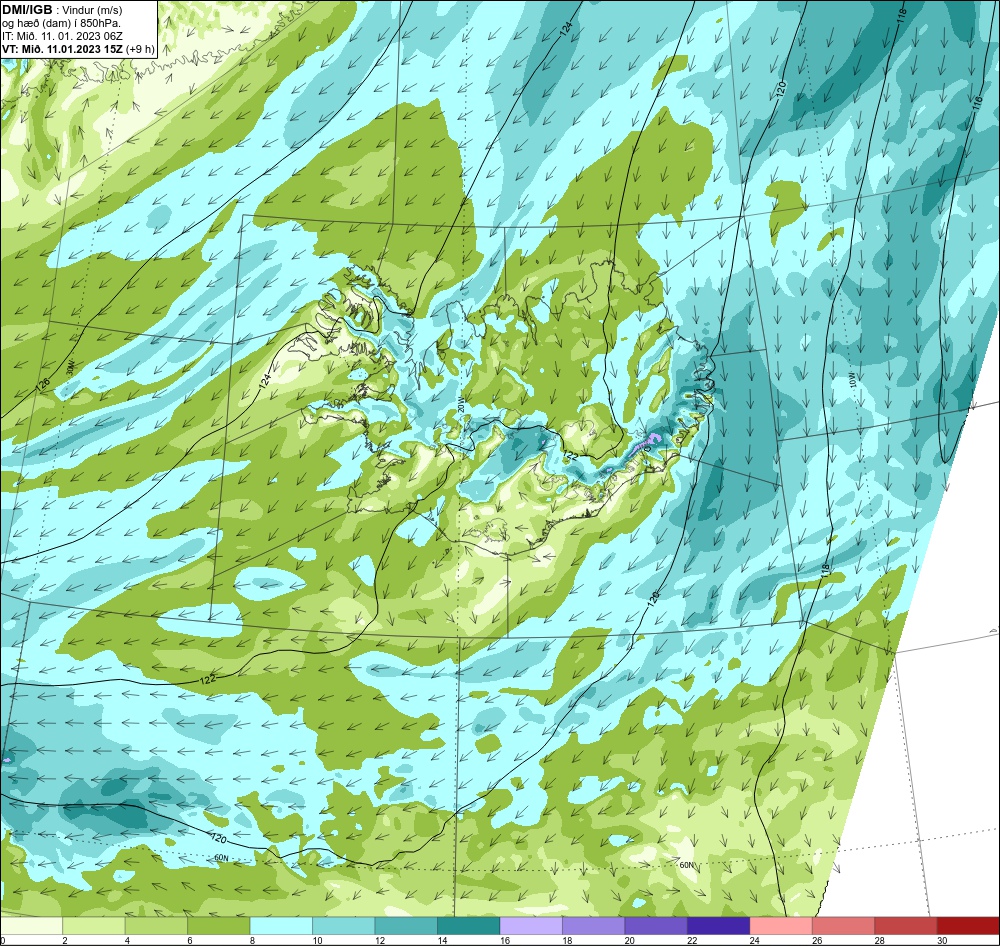Viewport: 1000px width, 946px height.
Task: Click the '20W' longitude label over Iceland
Action: pos(461,406)
